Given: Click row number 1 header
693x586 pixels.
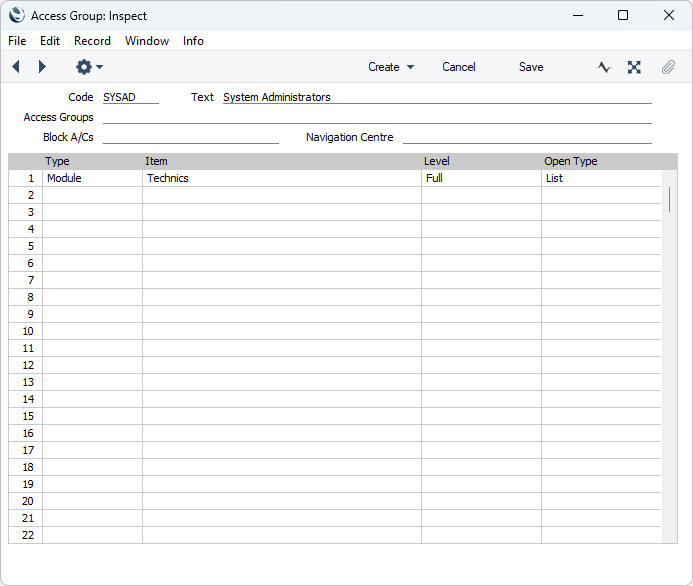Looking at the screenshot, I should 26,178.
